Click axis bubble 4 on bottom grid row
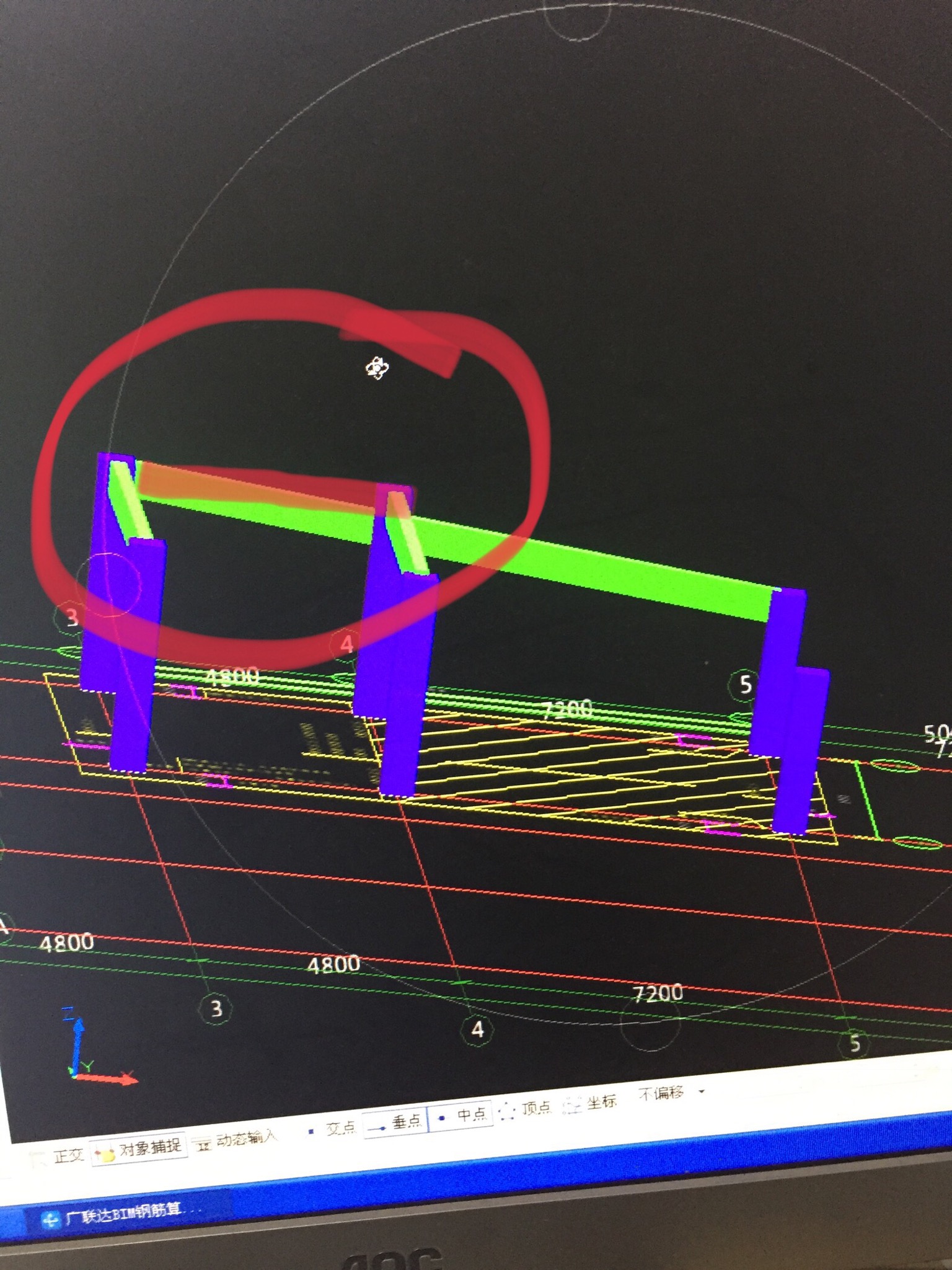 pyautogui.click(x=477, y=1029)
